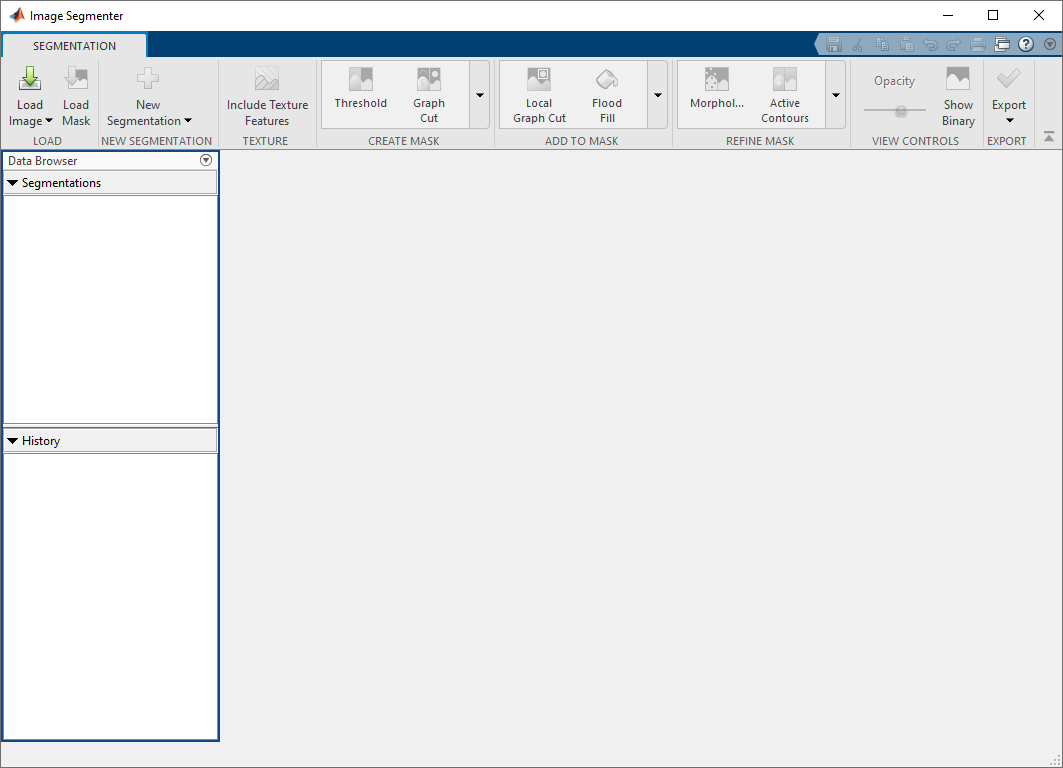Minimize the Image Segmenter window

[x=948, y=15]
